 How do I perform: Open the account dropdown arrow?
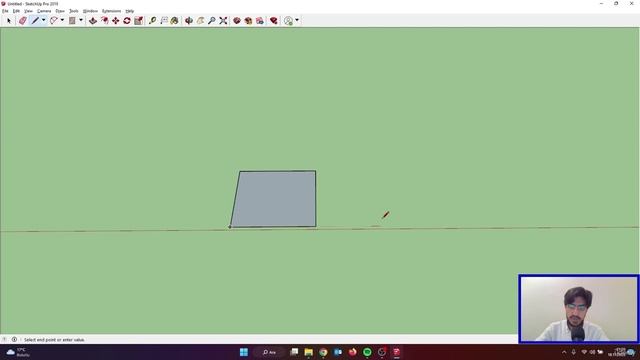pyautogui.click(x=297, y=20)
